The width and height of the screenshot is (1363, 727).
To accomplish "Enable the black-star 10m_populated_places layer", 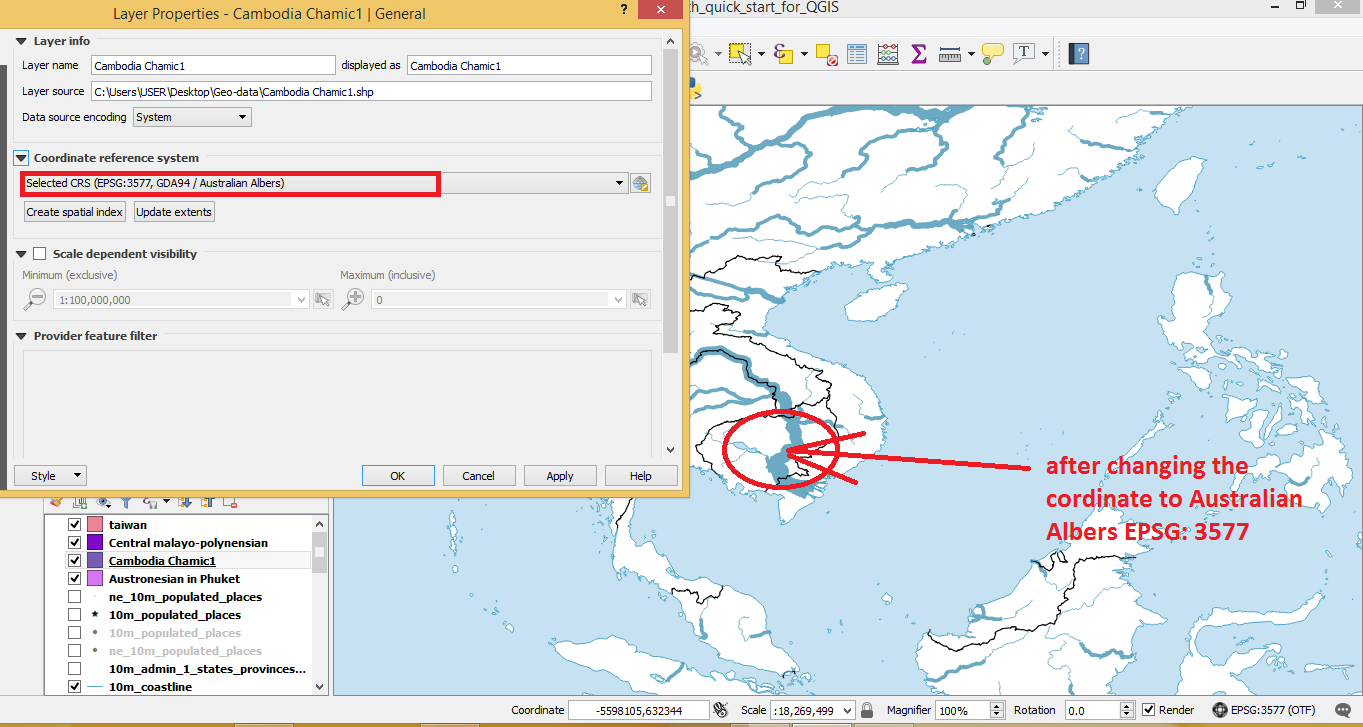I will pyautogui.click(x=74, y=615).
